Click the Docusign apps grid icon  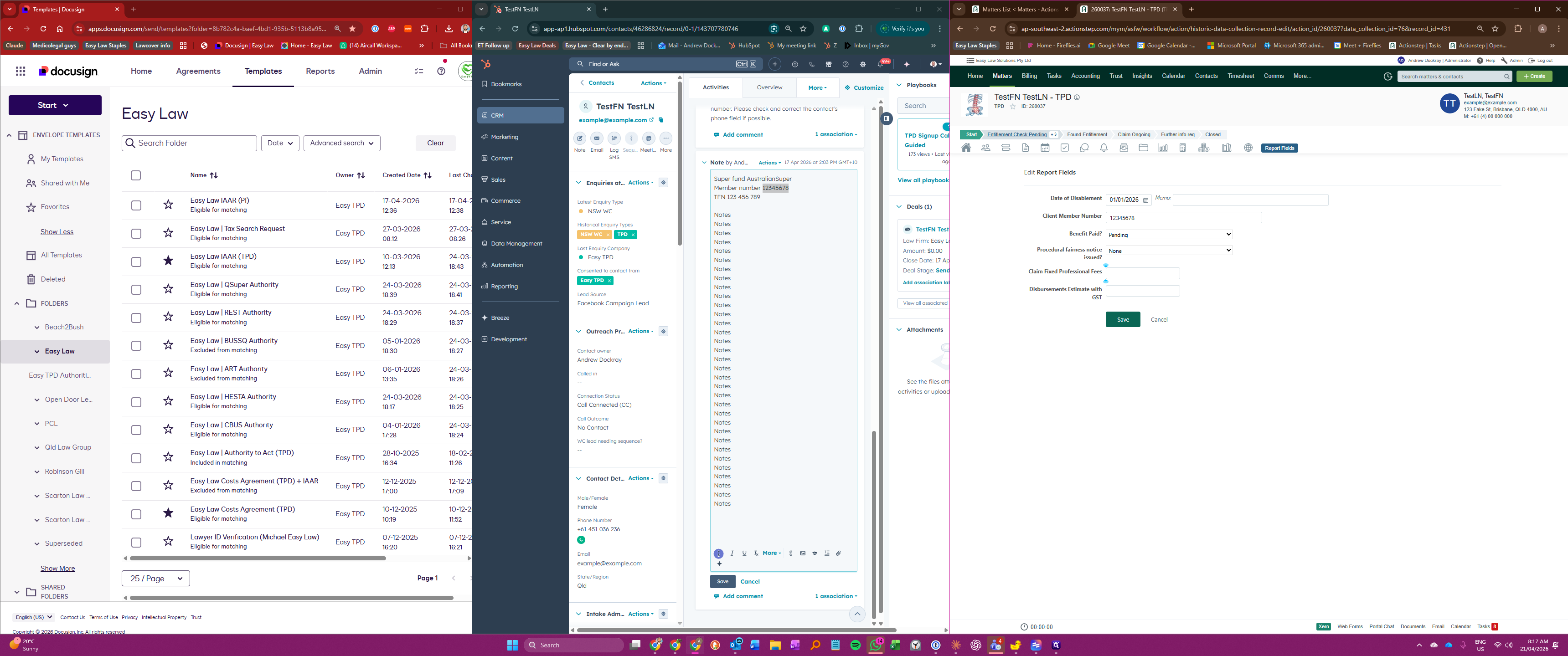coord(21,71)
